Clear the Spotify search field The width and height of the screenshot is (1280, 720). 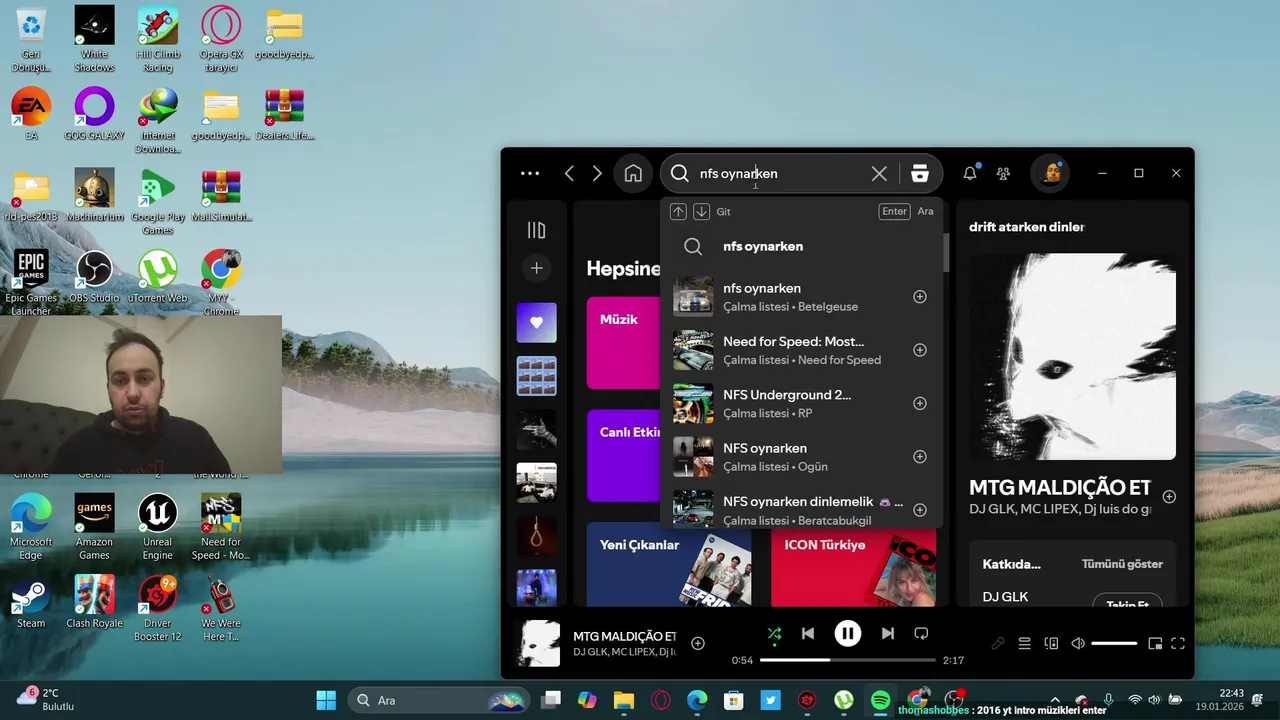point(879,173)
